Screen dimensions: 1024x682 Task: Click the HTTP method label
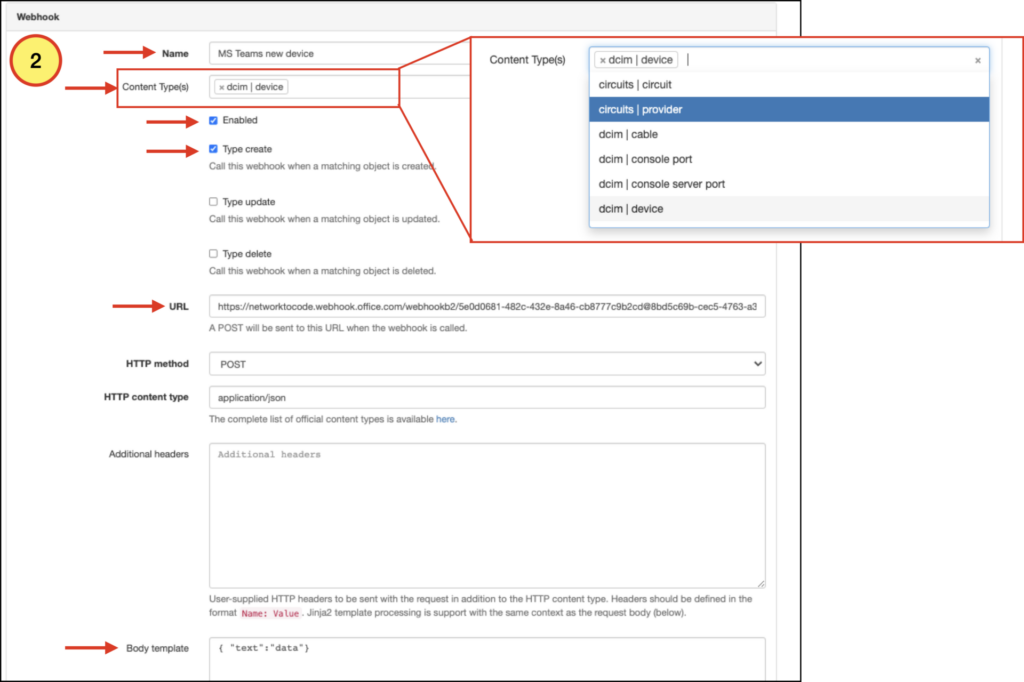pyautogui.click(x=157, y=364)
